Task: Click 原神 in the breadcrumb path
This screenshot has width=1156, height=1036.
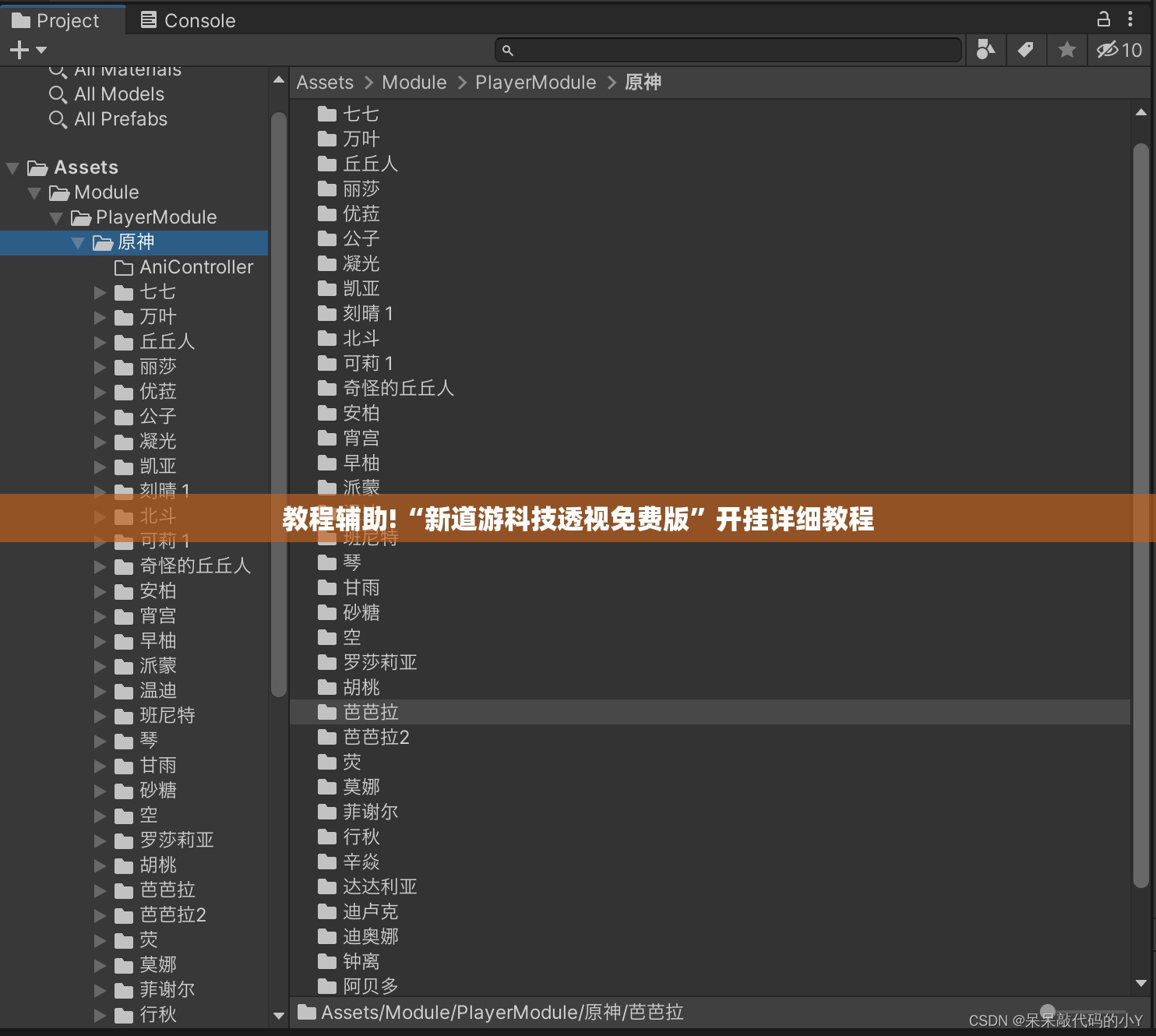Action: point(643,83)
